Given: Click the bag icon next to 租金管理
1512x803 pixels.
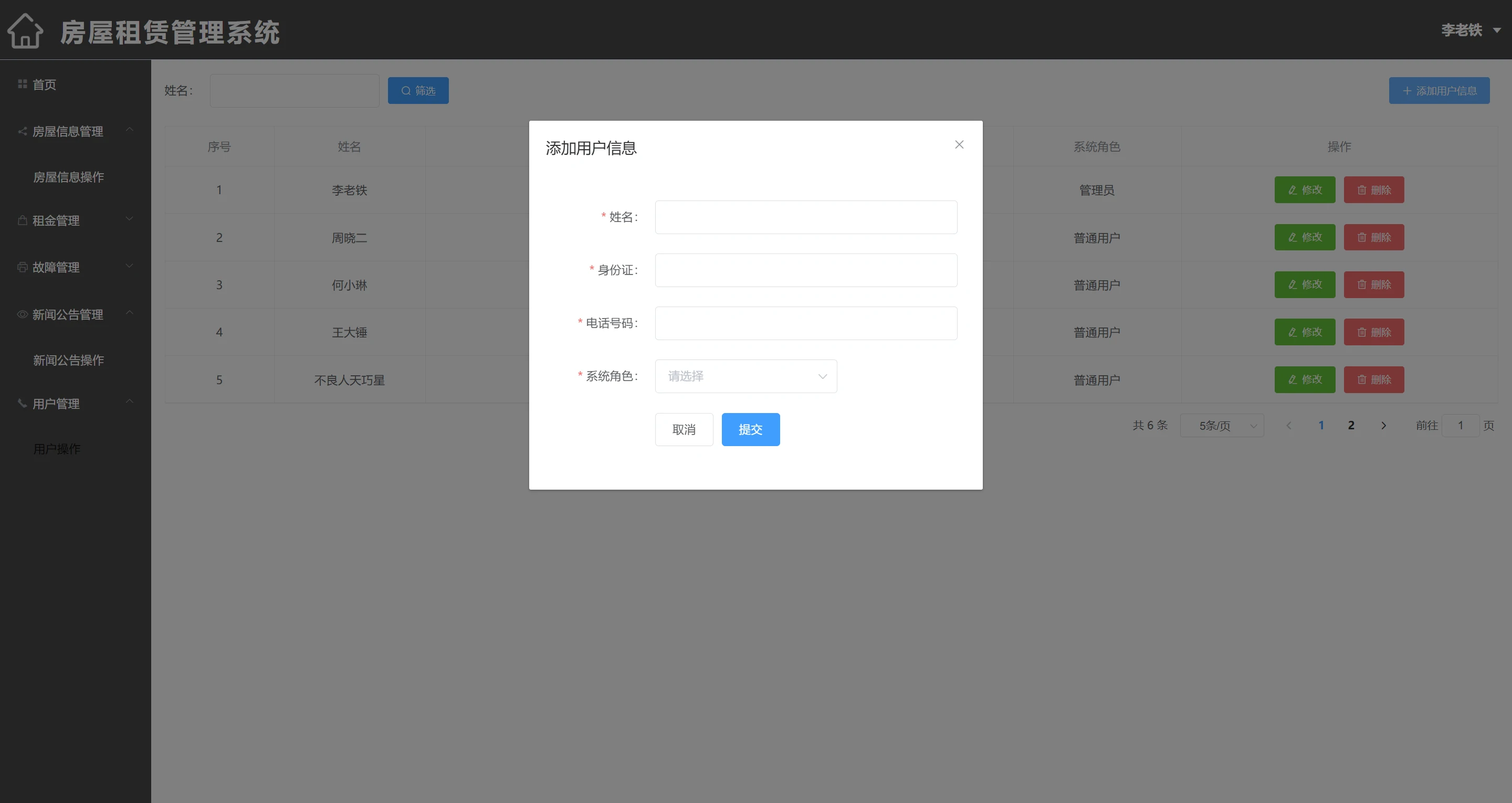Looking at the screenshot, I should [22, 221].
